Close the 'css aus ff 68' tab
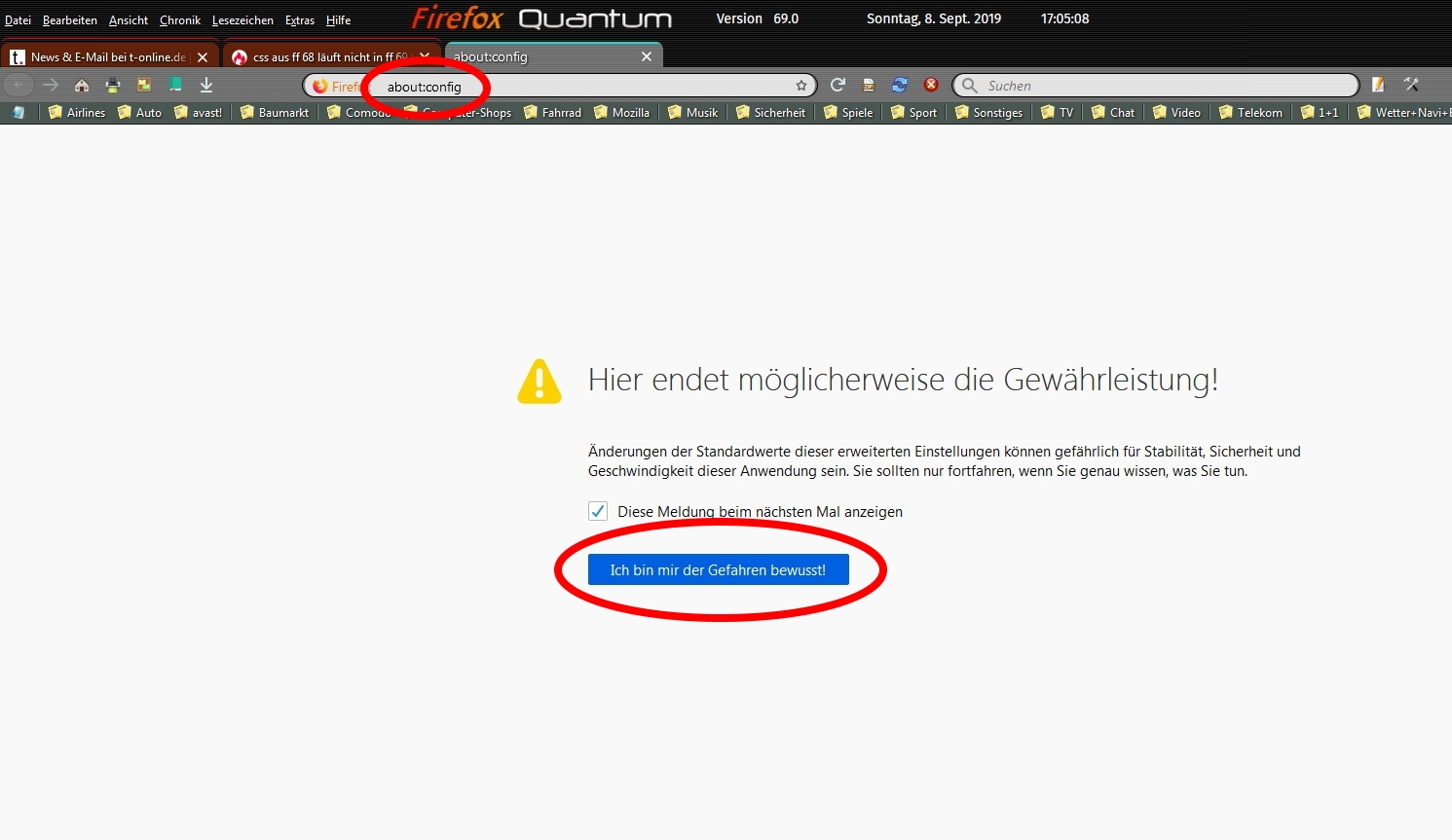The height and width of the screenshot is (840, 1452). point(425,57)
